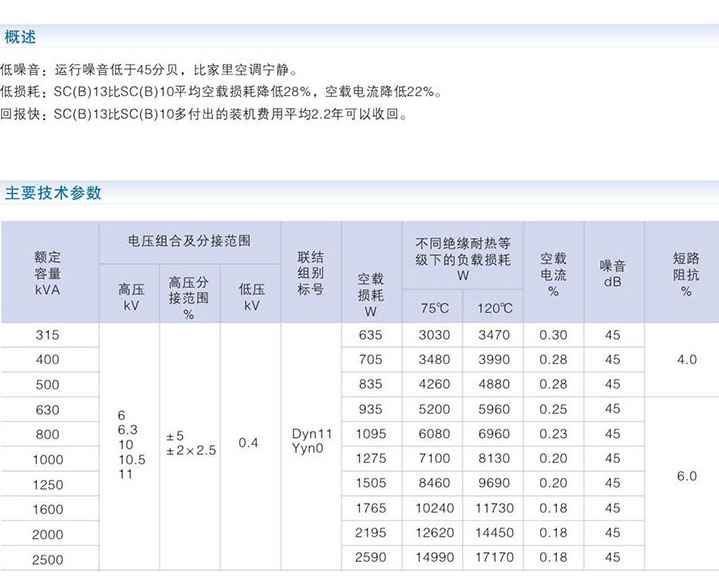Image resolution: width=719 pixels, height=580 pixels.
Task: Click the 额定容量 kVA column header
Action: [48, 272]
